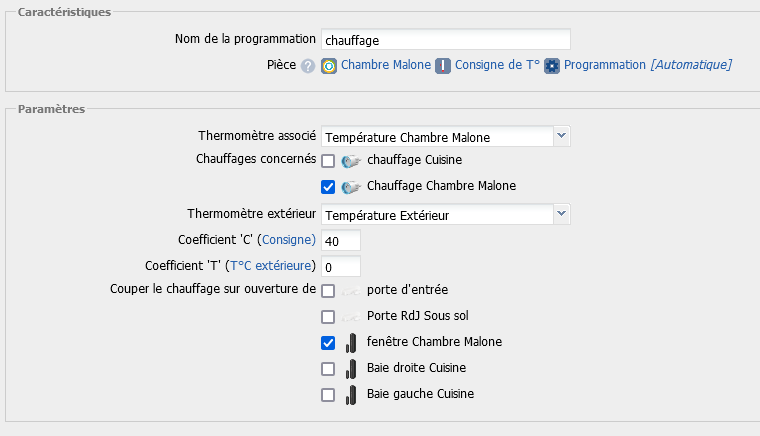Click the fenêtre Chambre Malone sensor icon
This screenshot has height=436, width=760.
coord(351,342)
